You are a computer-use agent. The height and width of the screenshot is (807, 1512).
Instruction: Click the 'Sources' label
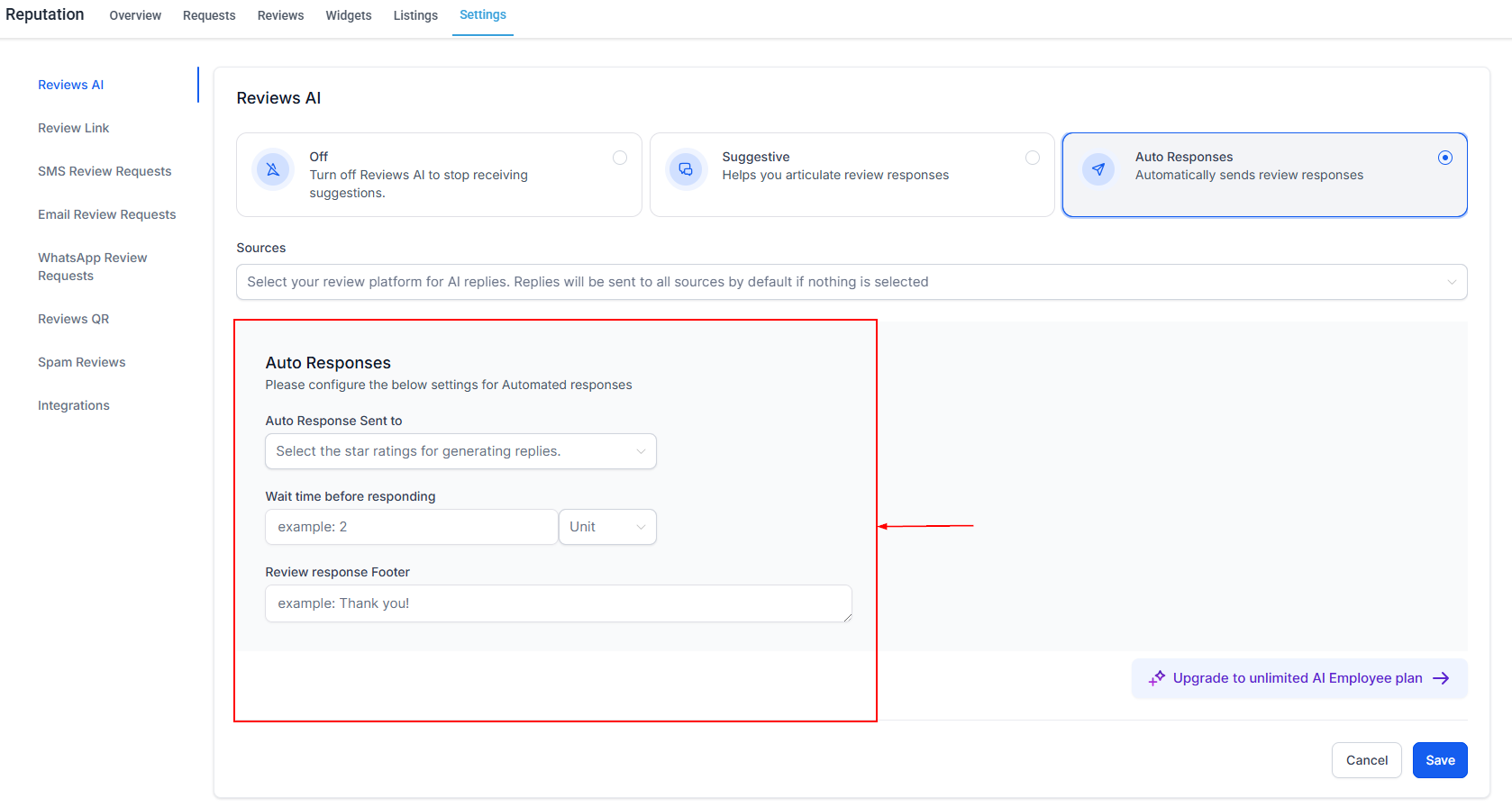point(261,248)
